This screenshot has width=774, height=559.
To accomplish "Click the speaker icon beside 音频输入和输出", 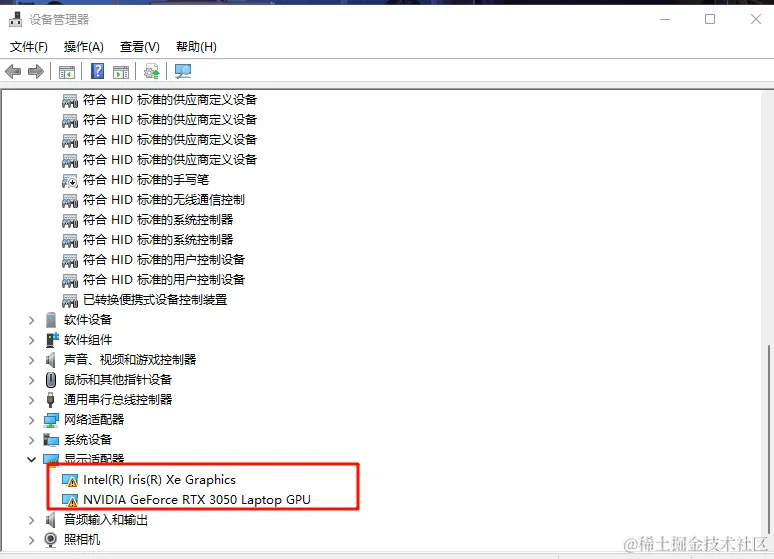I will [50, 520].
